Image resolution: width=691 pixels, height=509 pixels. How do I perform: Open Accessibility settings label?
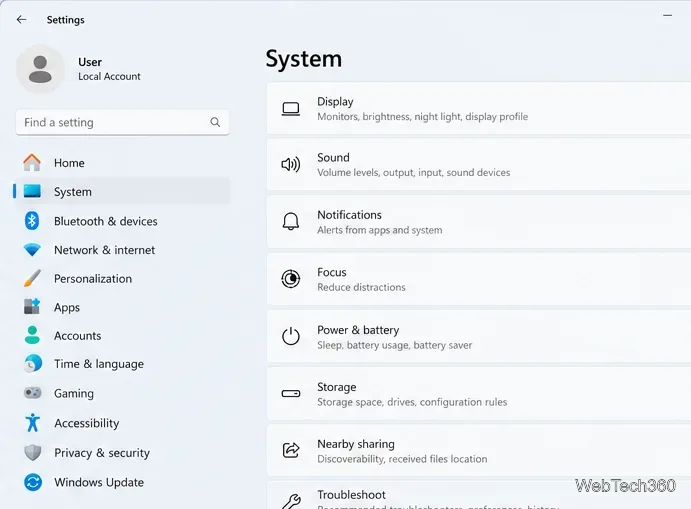coord(87,423)
